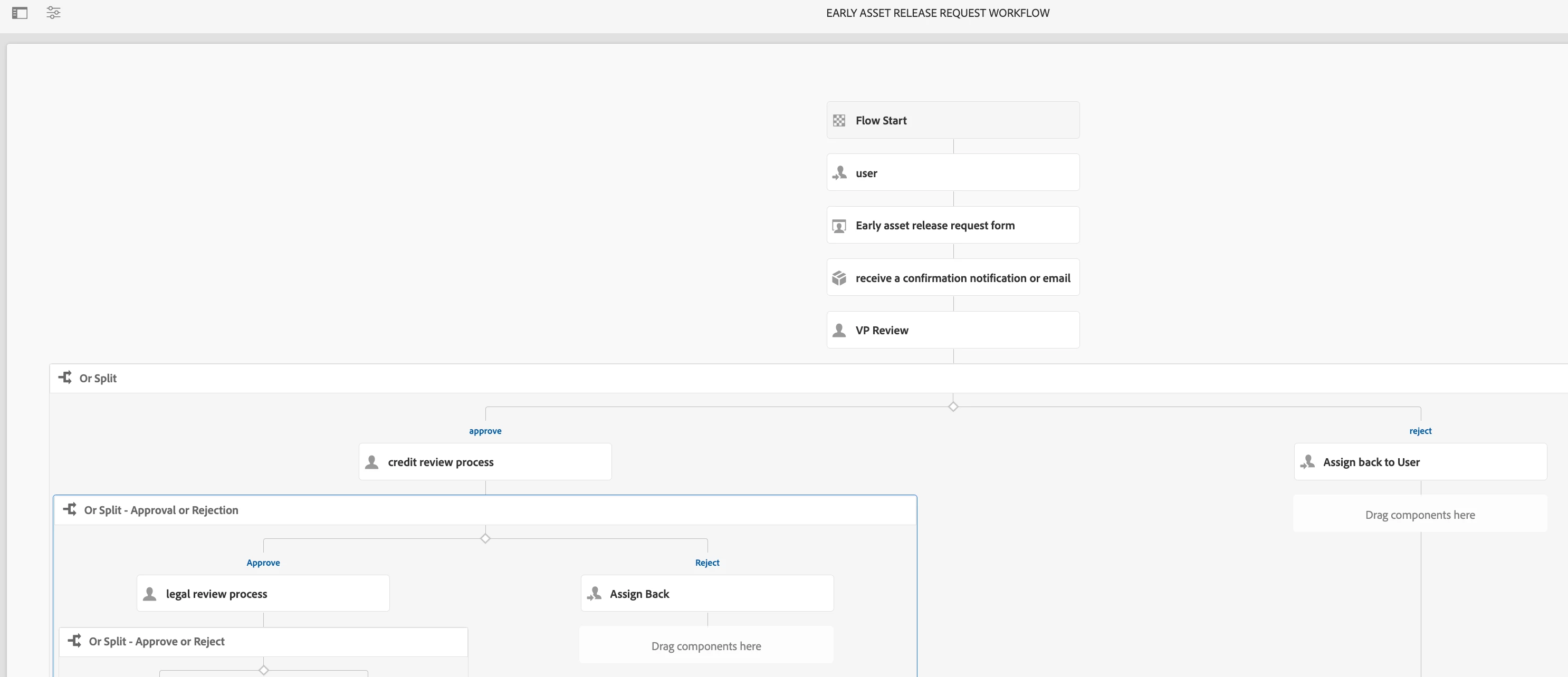This screenshot has width=1568, height=677.
Task: Click Drag components here below Assign back to User
Action: (x=1419, y=515)
